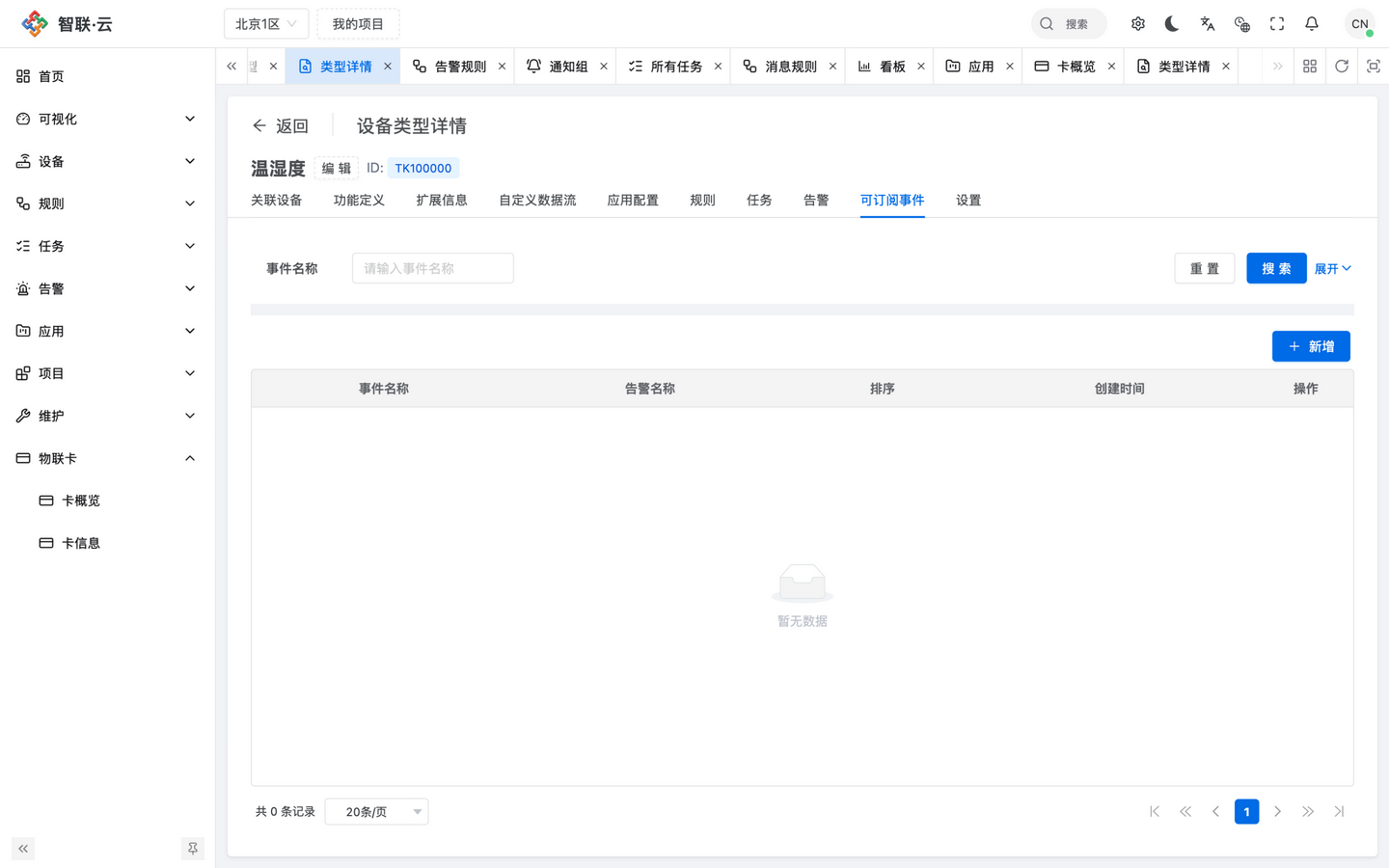Add a new event with 新增

tap(1311, 346)
